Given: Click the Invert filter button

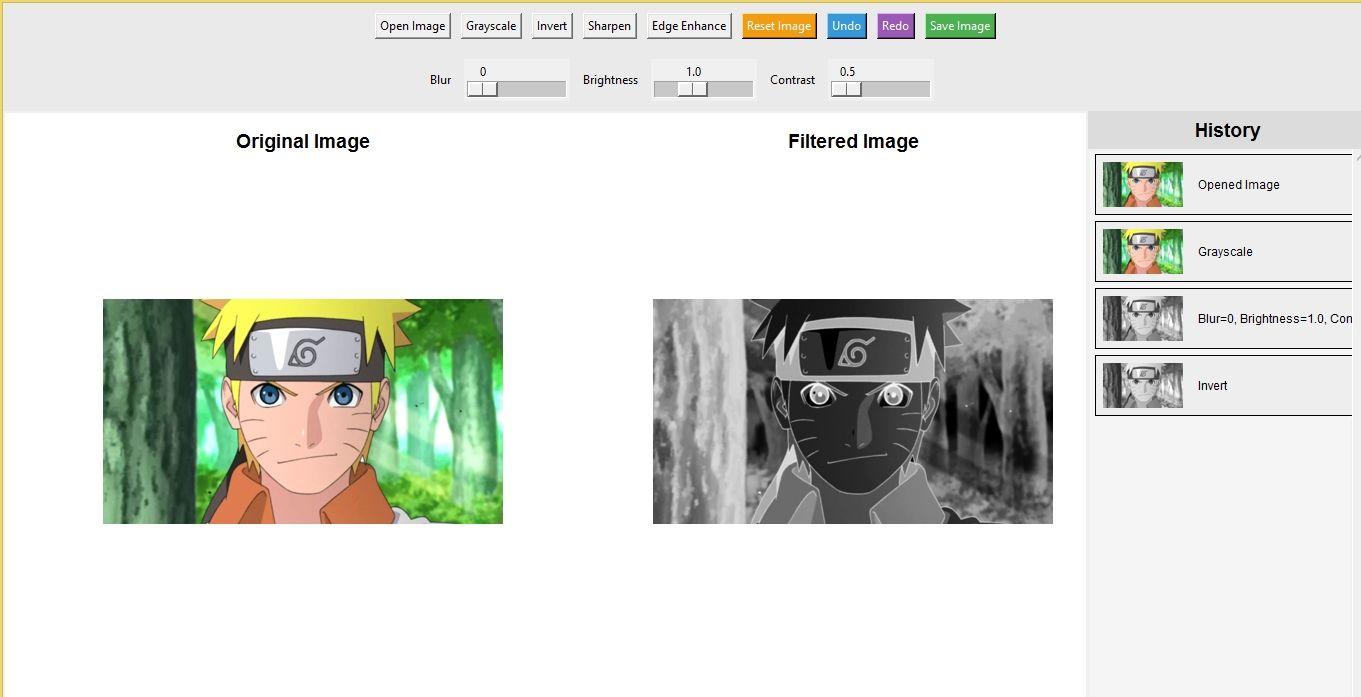Looking at the screenshot, I should pos(551,26).
